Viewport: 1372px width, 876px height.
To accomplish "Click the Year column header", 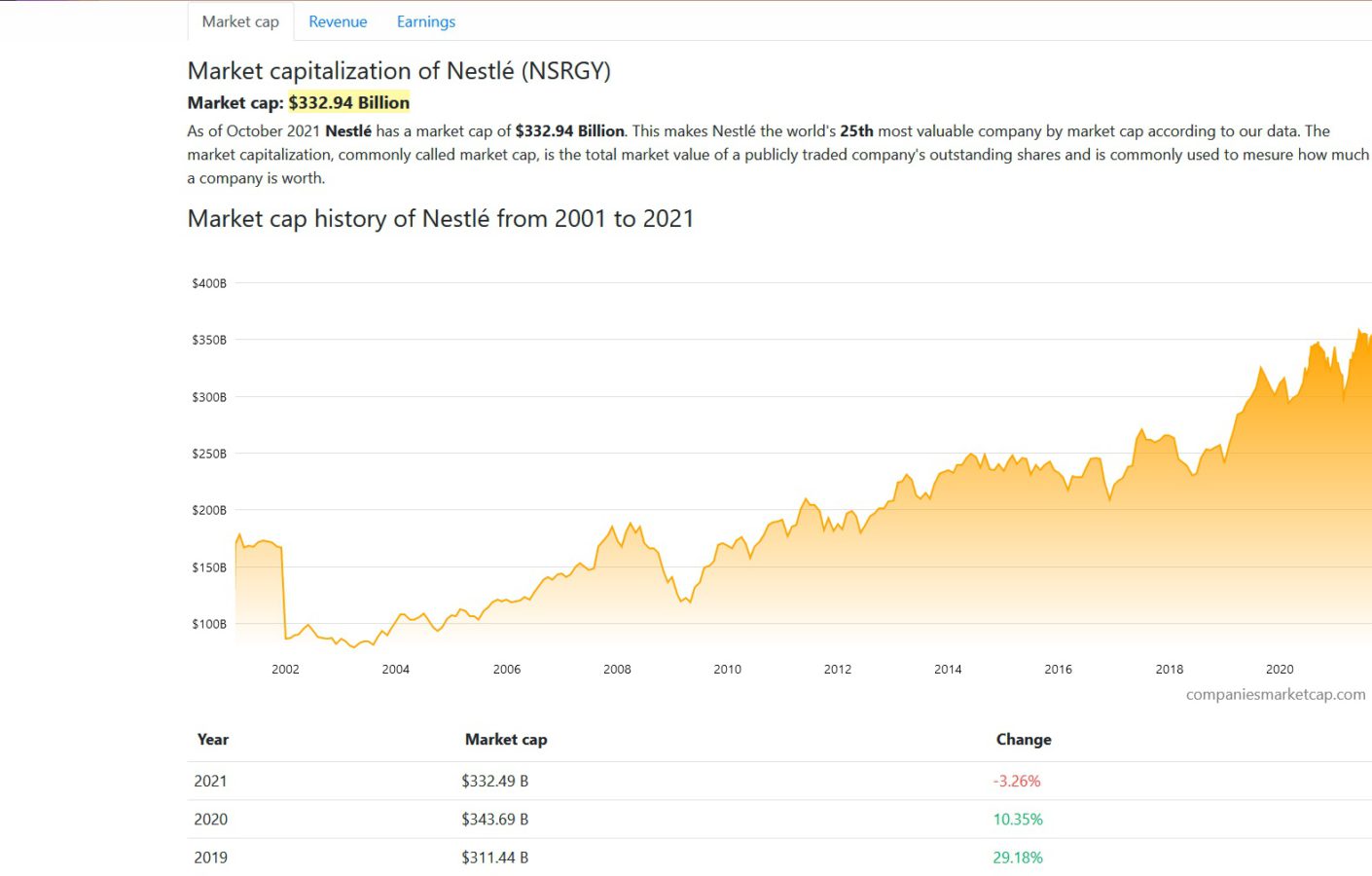I will pyautogui.click(x=213, y=739).
